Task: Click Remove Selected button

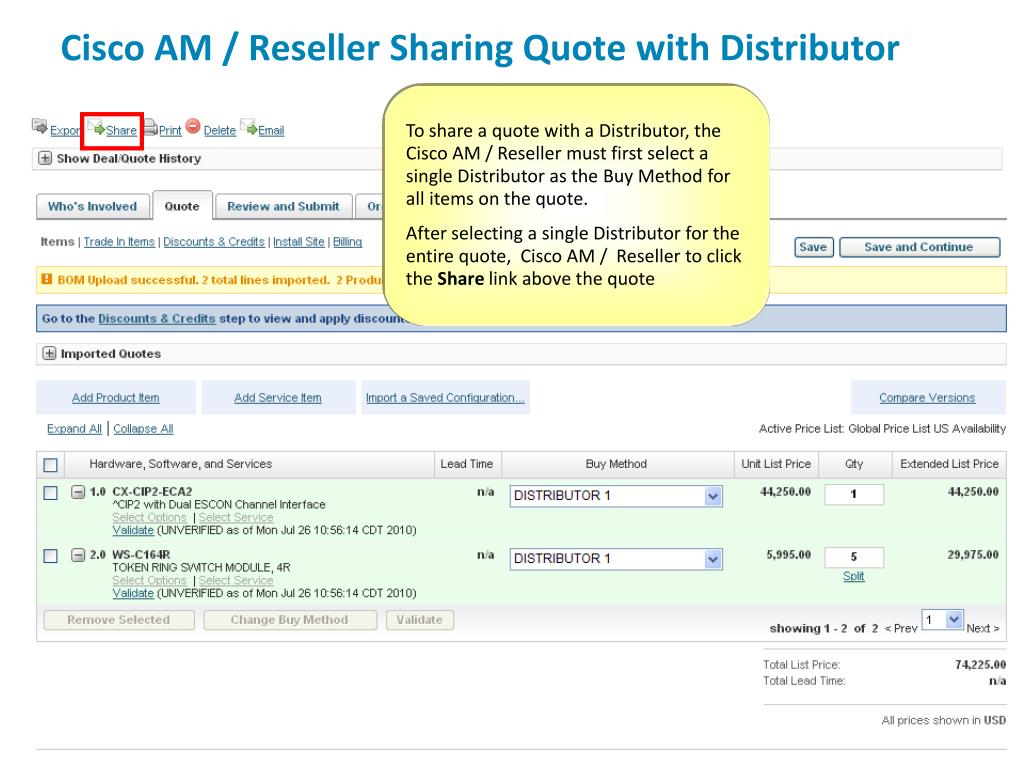Action: pyautogui.click(x=119, y=620)
